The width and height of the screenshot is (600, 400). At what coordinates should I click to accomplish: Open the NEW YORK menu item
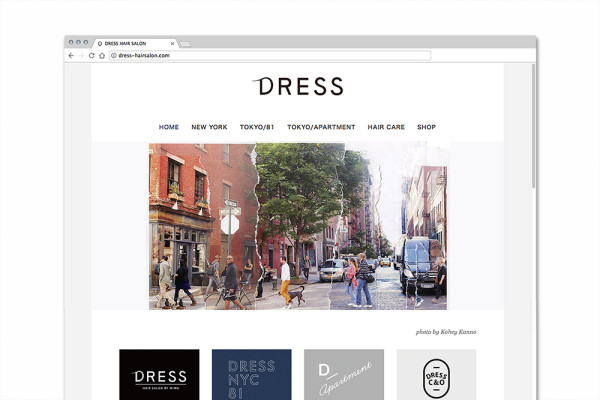[x=209, y=128]
